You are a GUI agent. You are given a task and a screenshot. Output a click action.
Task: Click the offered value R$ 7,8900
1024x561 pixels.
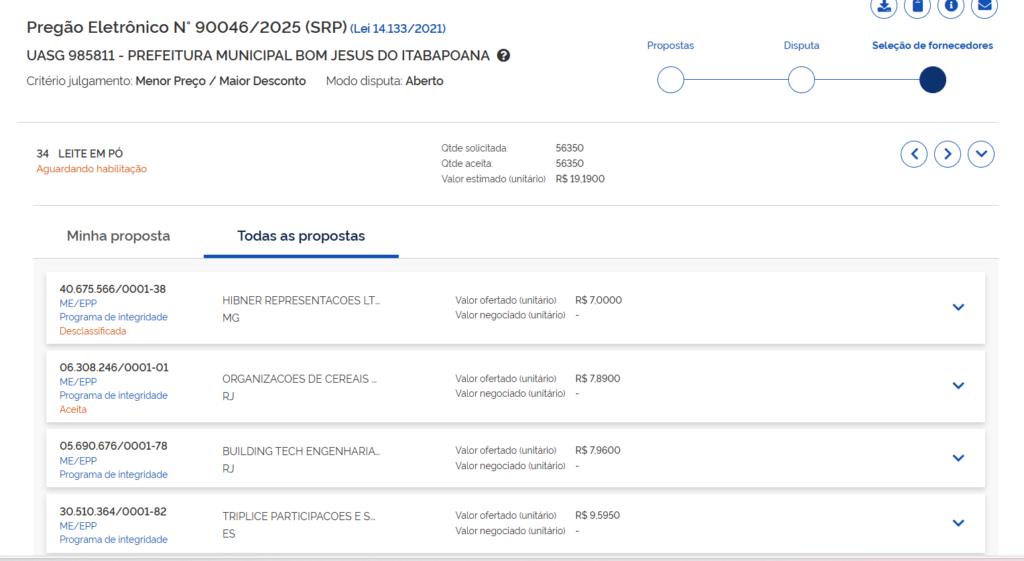(598, 379)
